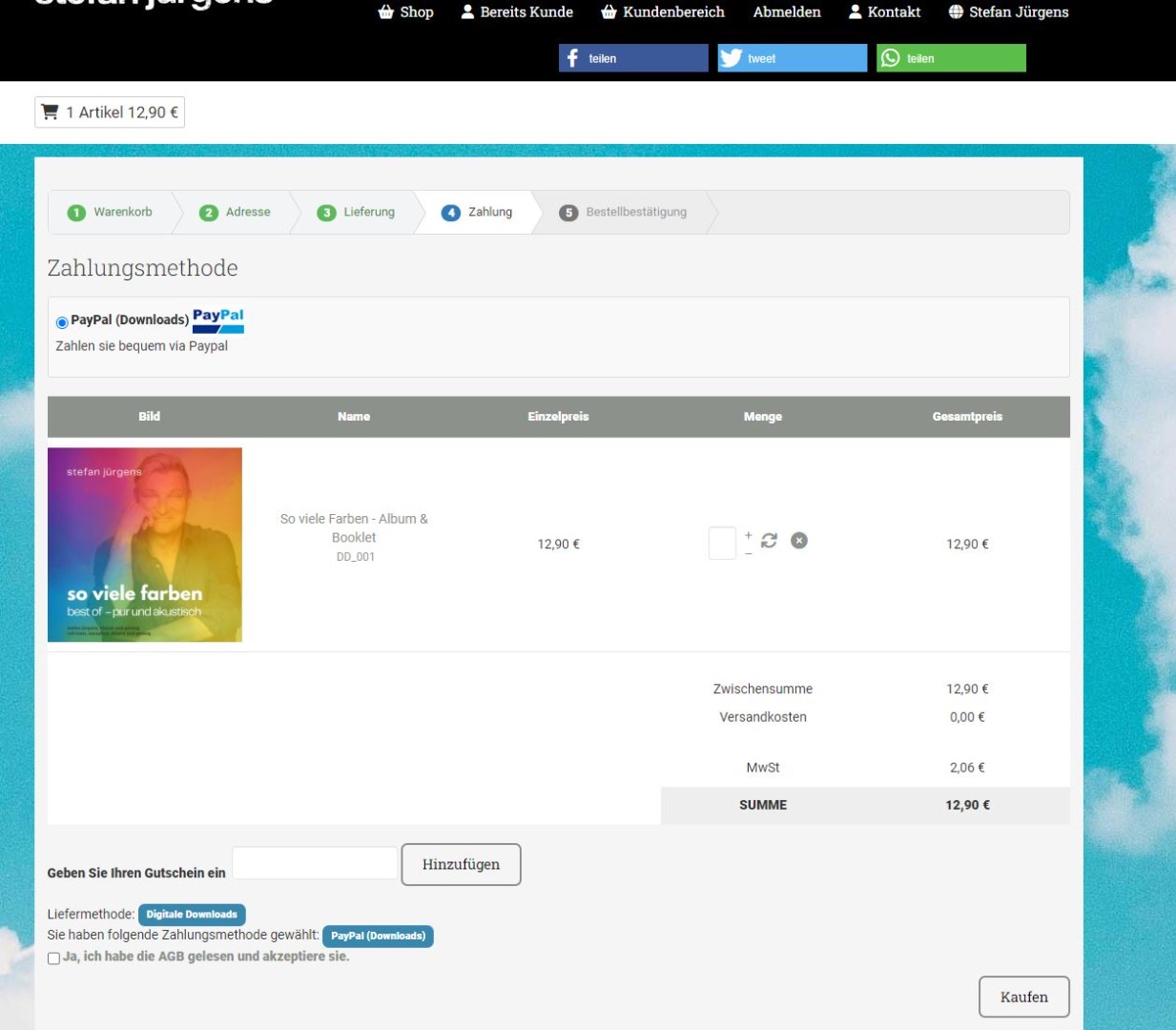Click the refresh quantity icon

(x=770, y=541)
